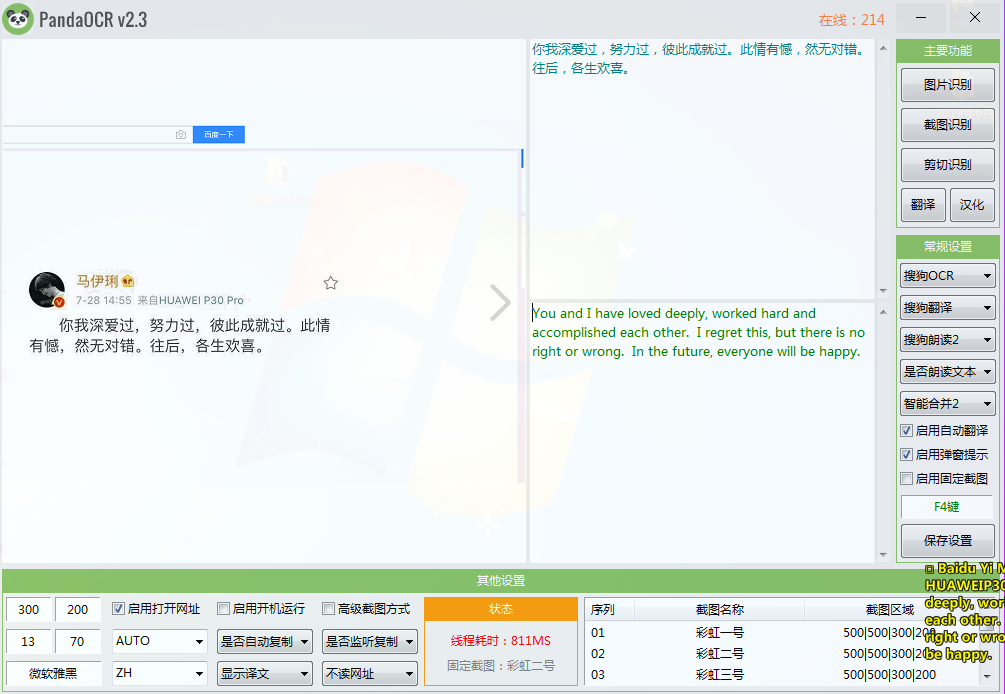Open the ZH target language dropdown
The height and width of the screenshot is (694, 1005).
tap(160, 673)
